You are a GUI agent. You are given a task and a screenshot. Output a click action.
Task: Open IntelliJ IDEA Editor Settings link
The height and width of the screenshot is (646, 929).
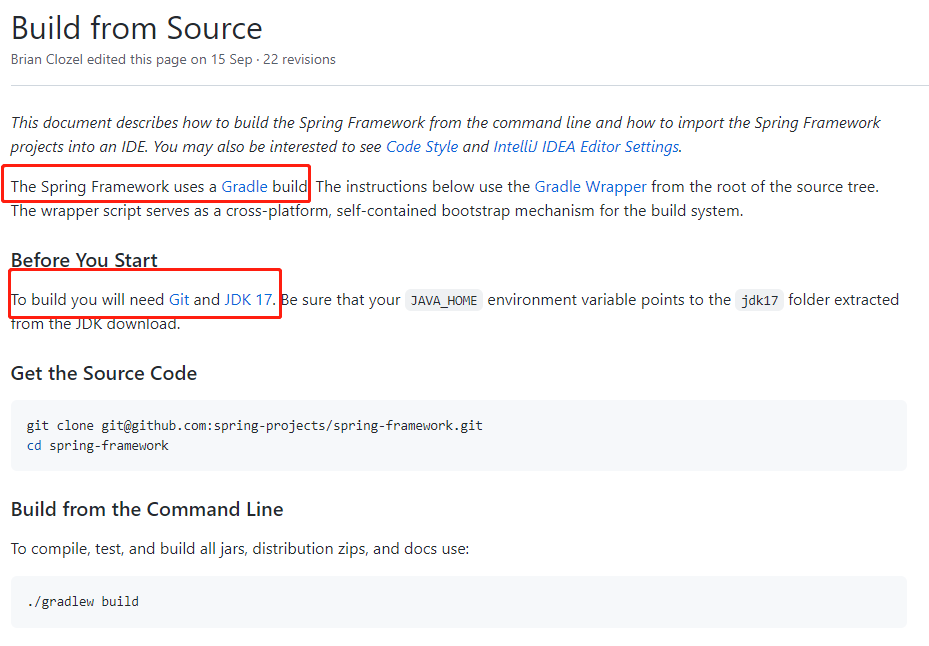[586, 146]
